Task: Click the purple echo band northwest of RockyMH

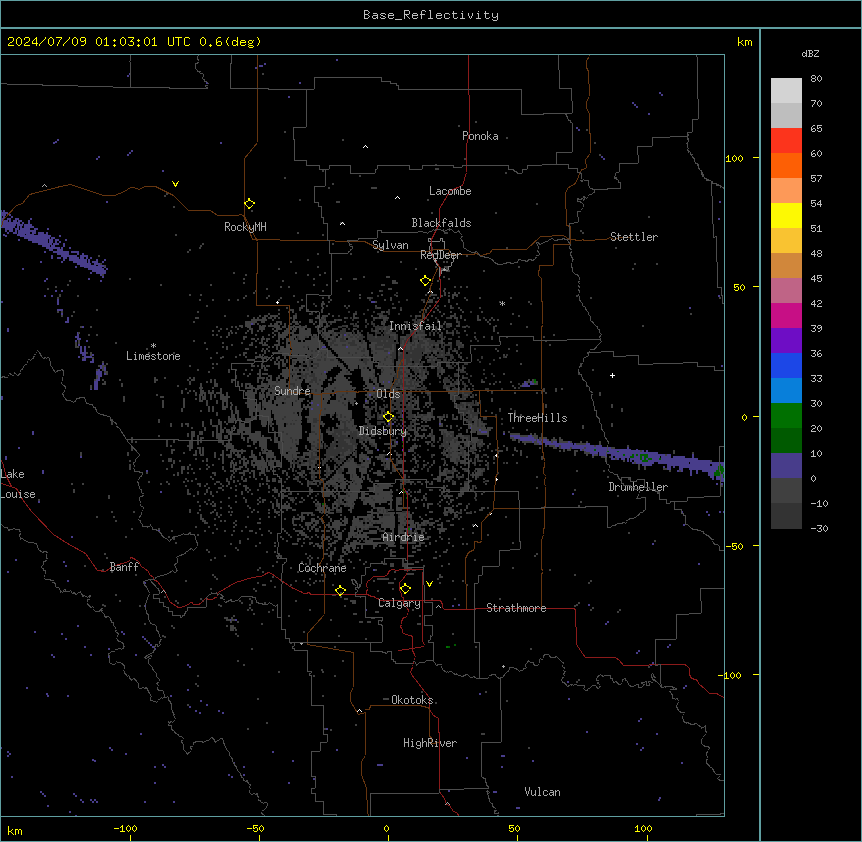Action: pyautogui.click(x=55, y=245)
